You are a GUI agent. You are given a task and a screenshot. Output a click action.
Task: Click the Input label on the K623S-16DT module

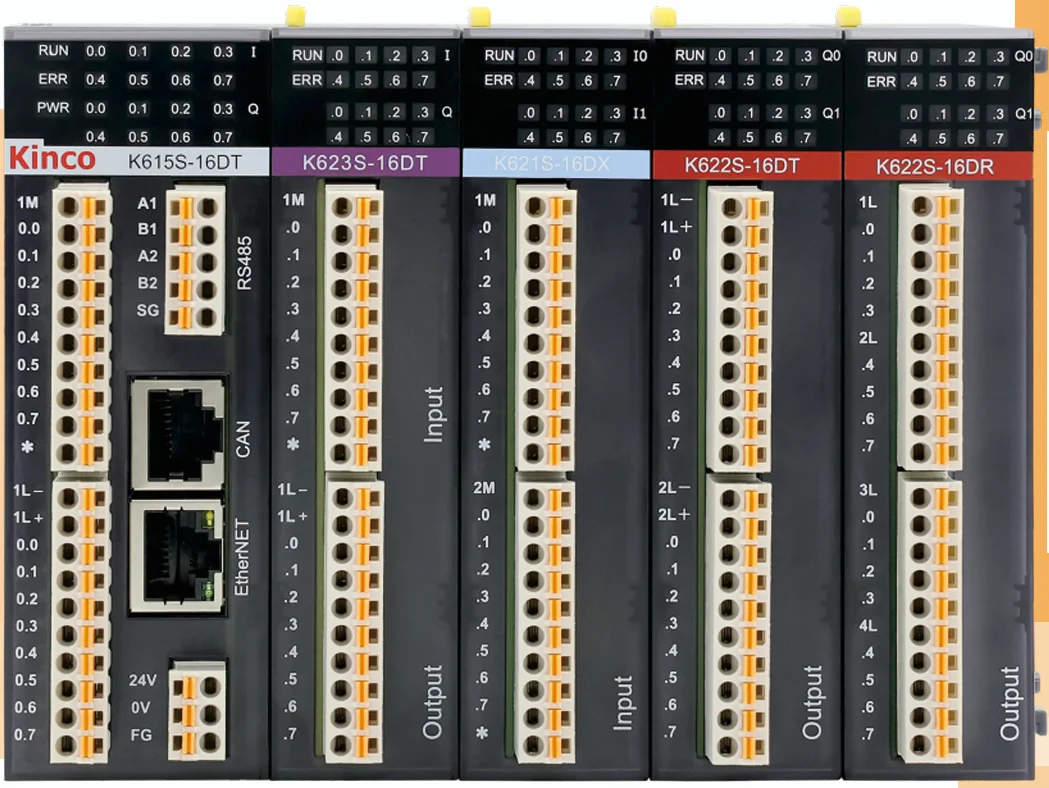[434, 414]
